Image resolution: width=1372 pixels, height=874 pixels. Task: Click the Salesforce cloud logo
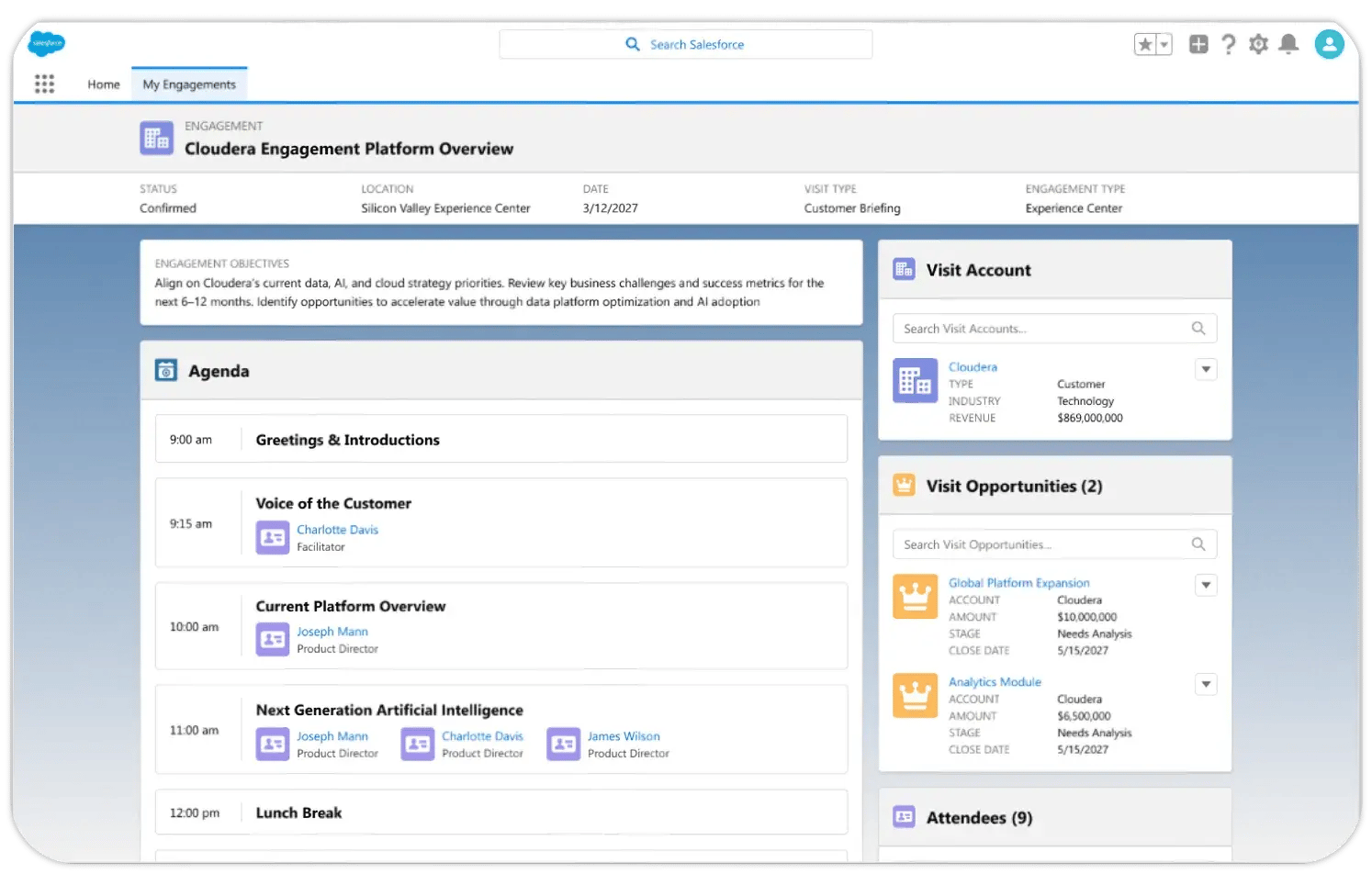pyautogui.click(x=47, y=43)
